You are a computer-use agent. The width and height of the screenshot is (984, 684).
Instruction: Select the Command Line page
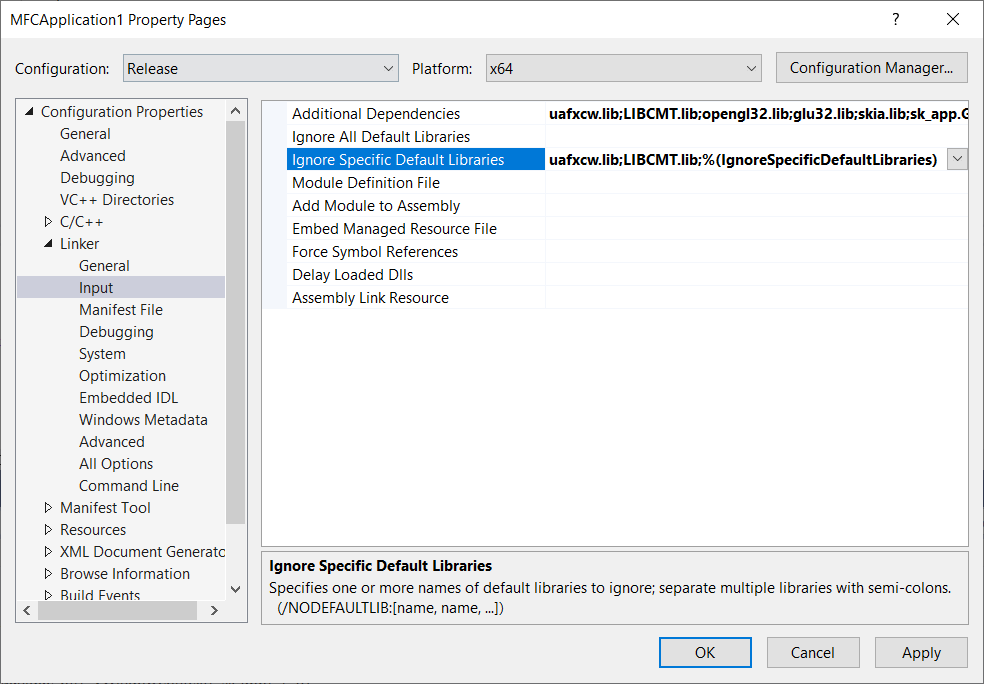point(129,485)
